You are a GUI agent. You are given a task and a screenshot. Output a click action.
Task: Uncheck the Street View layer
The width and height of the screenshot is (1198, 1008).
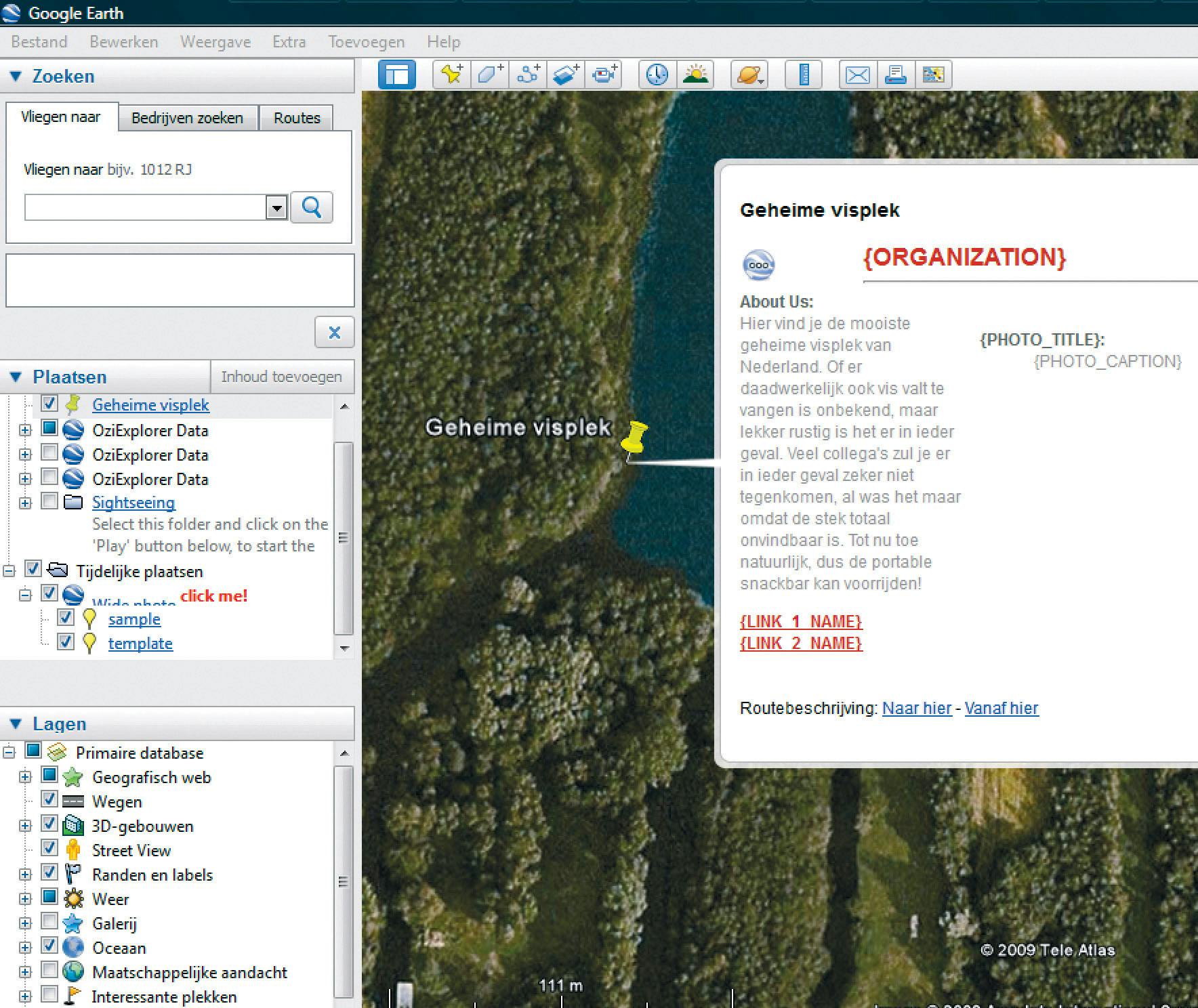[x=49, y=847]
